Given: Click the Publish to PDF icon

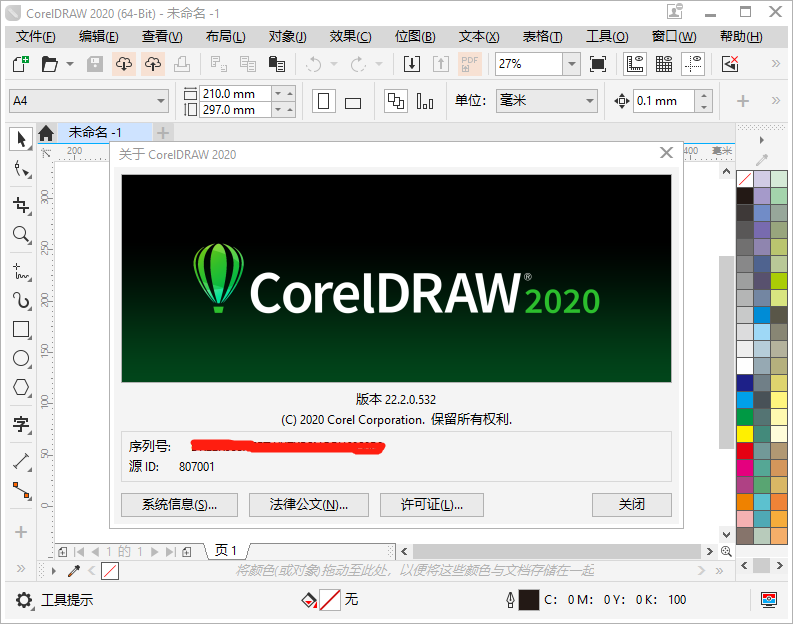Looking at the screenshot, I should [x=470, y=64].
